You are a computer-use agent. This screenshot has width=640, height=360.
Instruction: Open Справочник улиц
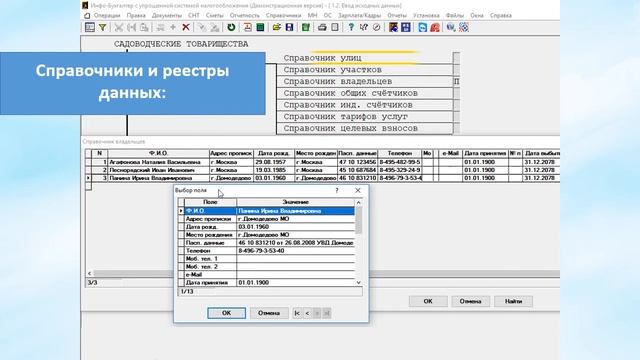click(365, 58)
